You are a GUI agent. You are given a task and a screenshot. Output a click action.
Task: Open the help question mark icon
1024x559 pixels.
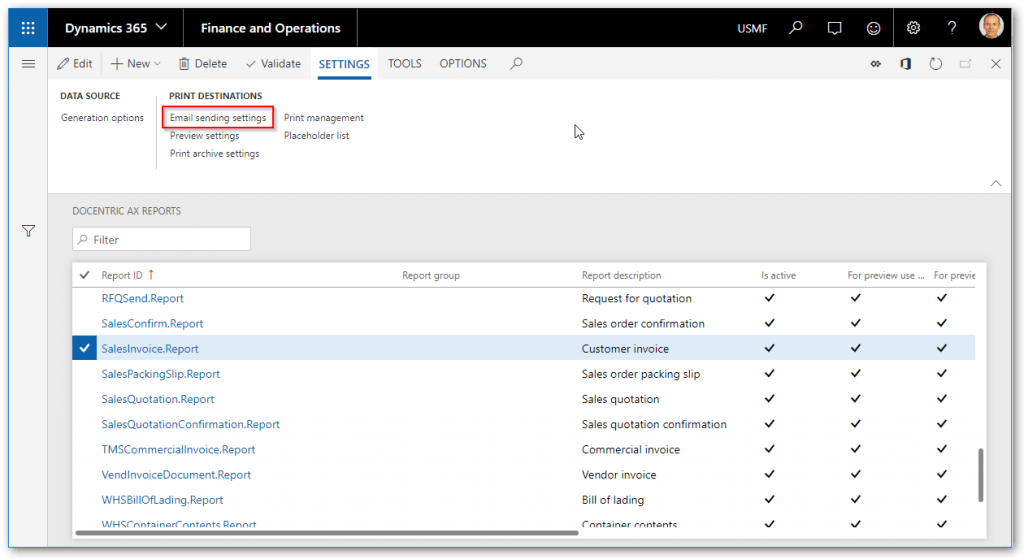click(952, 28)
